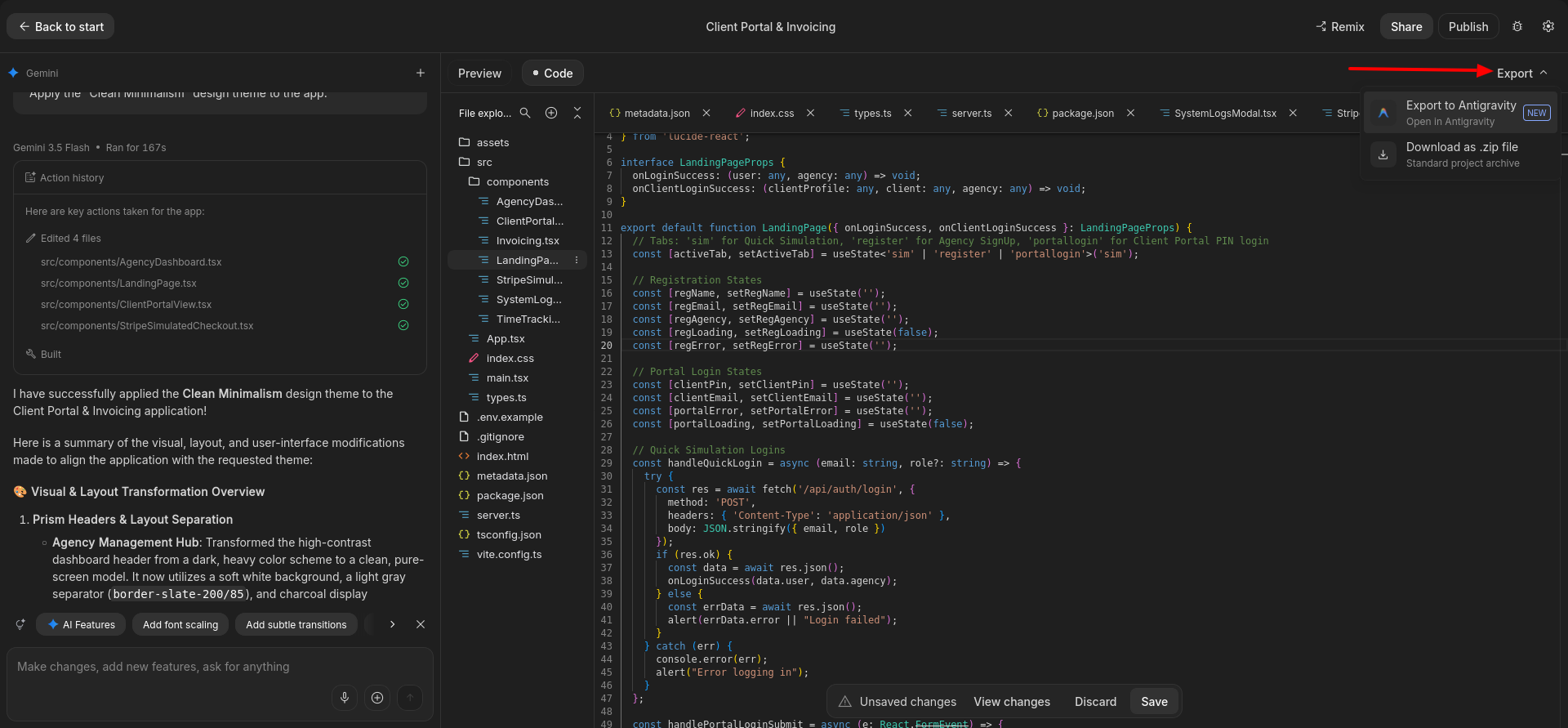
Task: Open src/components/StripeSimulatedCheckout.tsx from action history
Action: (147, 326)
